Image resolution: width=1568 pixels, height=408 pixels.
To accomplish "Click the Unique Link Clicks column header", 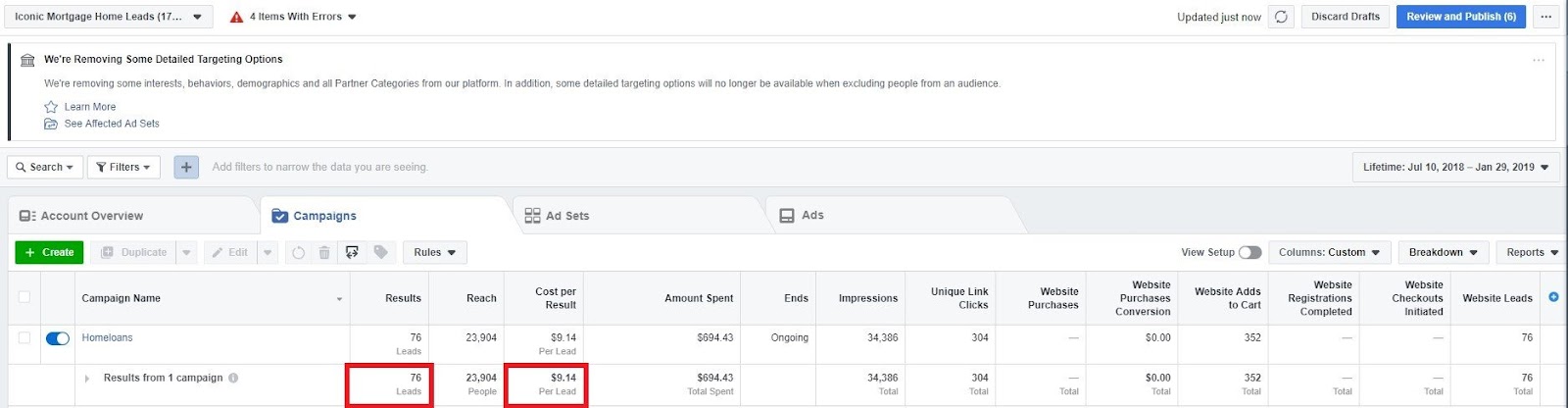I will (951, 298).
